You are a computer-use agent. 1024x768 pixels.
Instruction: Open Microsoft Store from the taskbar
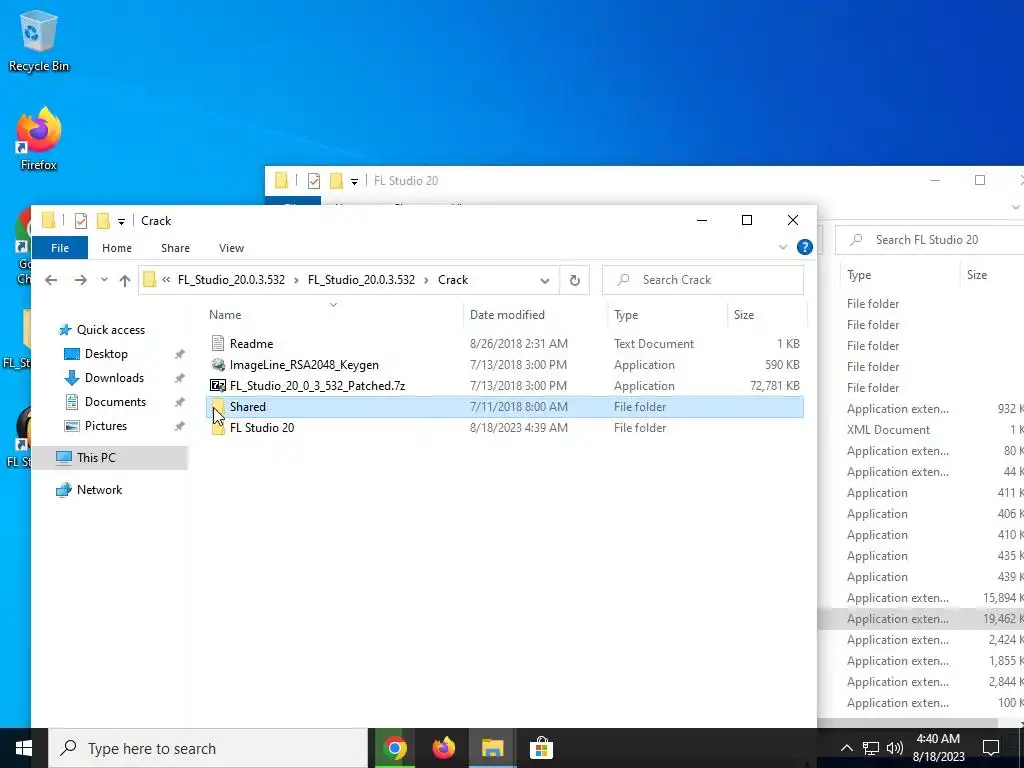(x=541, y=748)
